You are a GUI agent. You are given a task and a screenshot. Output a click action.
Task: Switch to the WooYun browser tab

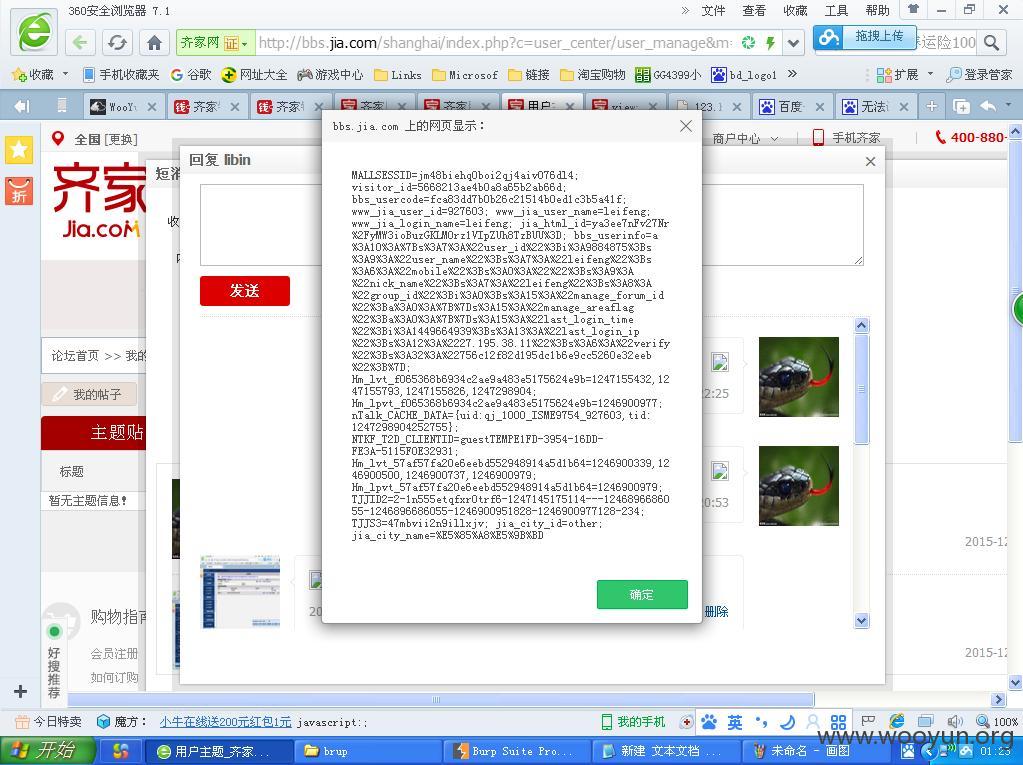coord(123,106)
